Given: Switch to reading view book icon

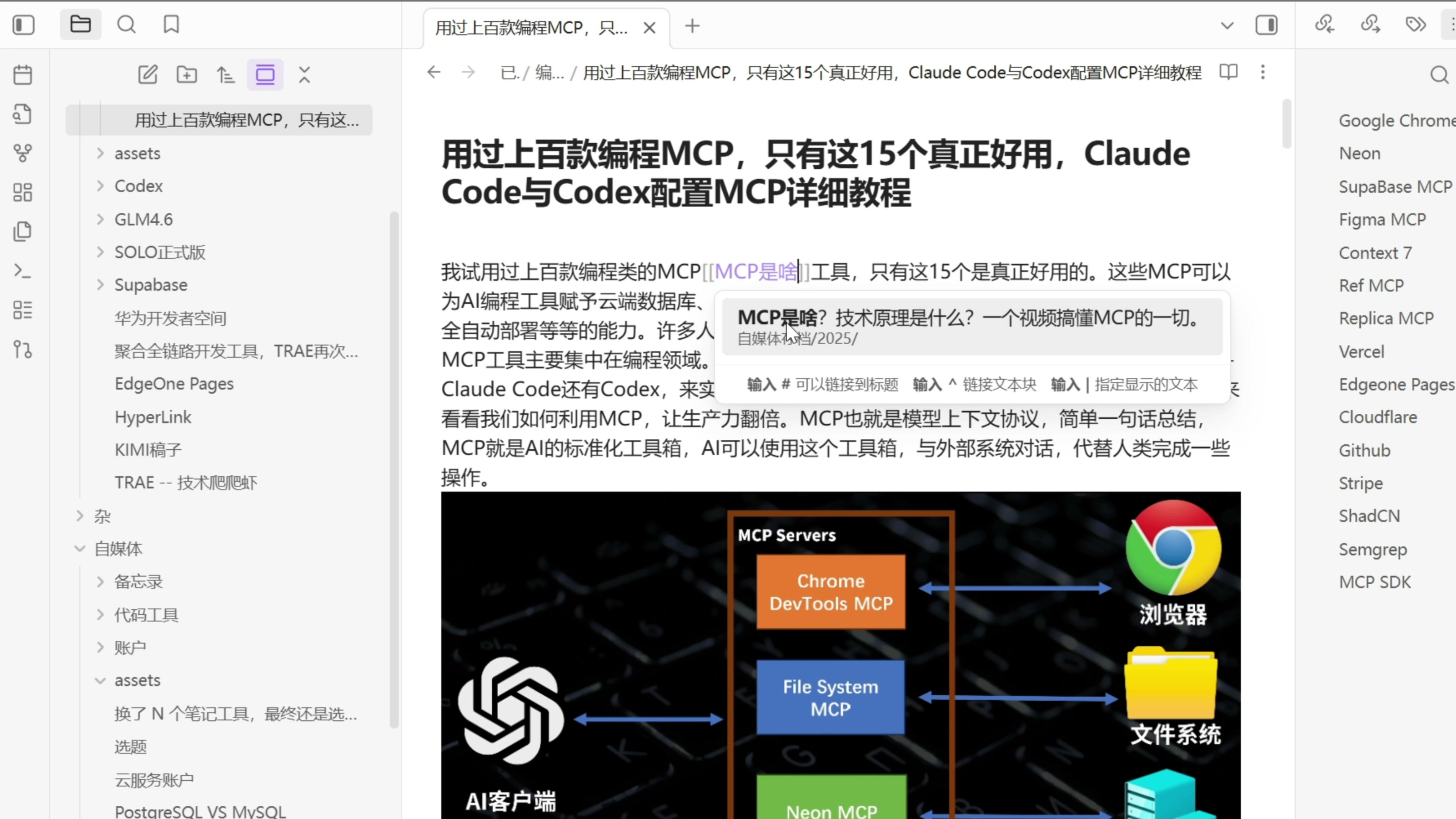Looking at the screenshot, I should tap(1228, 72).
